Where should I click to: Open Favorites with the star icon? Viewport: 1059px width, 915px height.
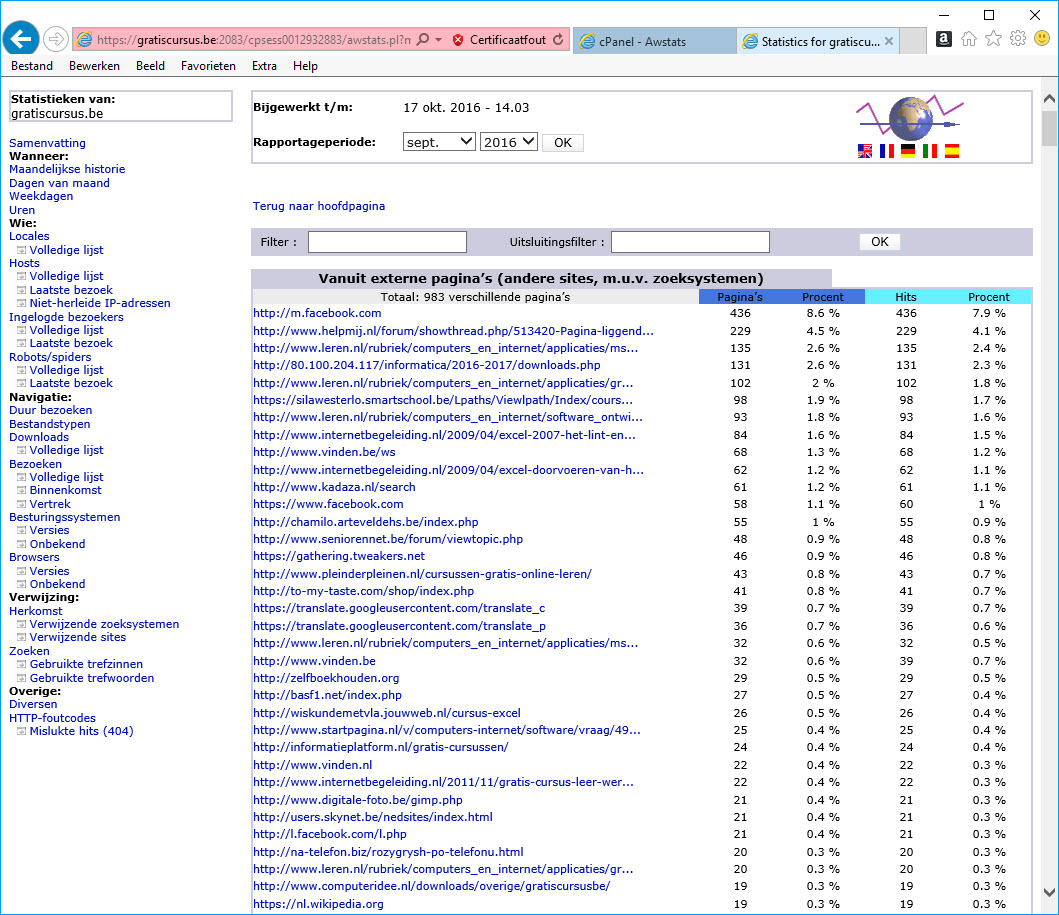(993, 38)
